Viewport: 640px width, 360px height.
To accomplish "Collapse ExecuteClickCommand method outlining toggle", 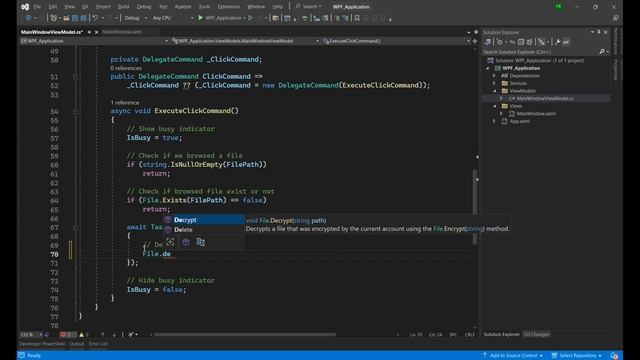I will pos(76,111).
